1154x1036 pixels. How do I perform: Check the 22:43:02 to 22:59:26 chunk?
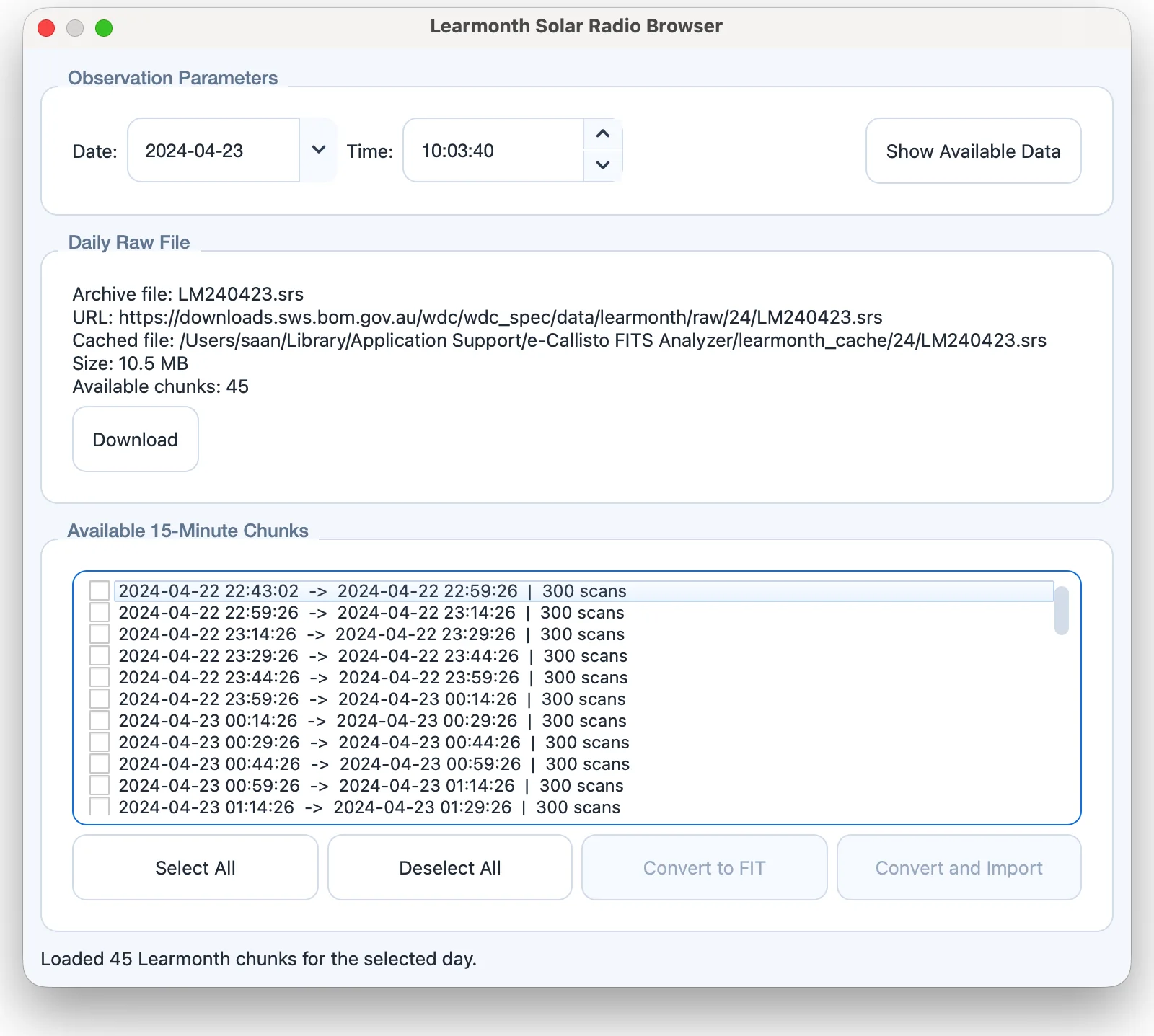click(100, 590)
